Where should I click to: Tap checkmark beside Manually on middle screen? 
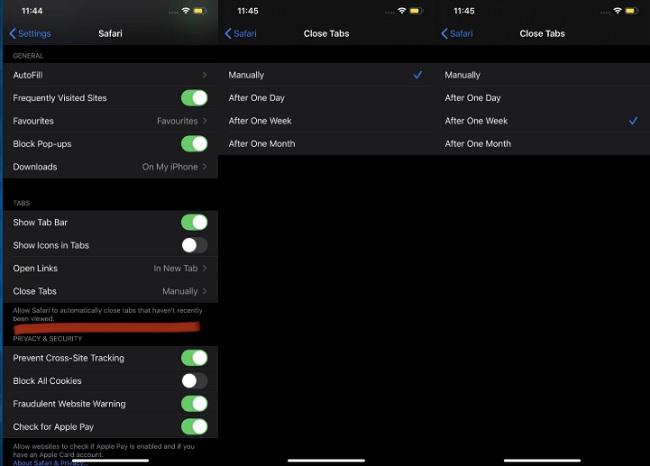(418, 75)
